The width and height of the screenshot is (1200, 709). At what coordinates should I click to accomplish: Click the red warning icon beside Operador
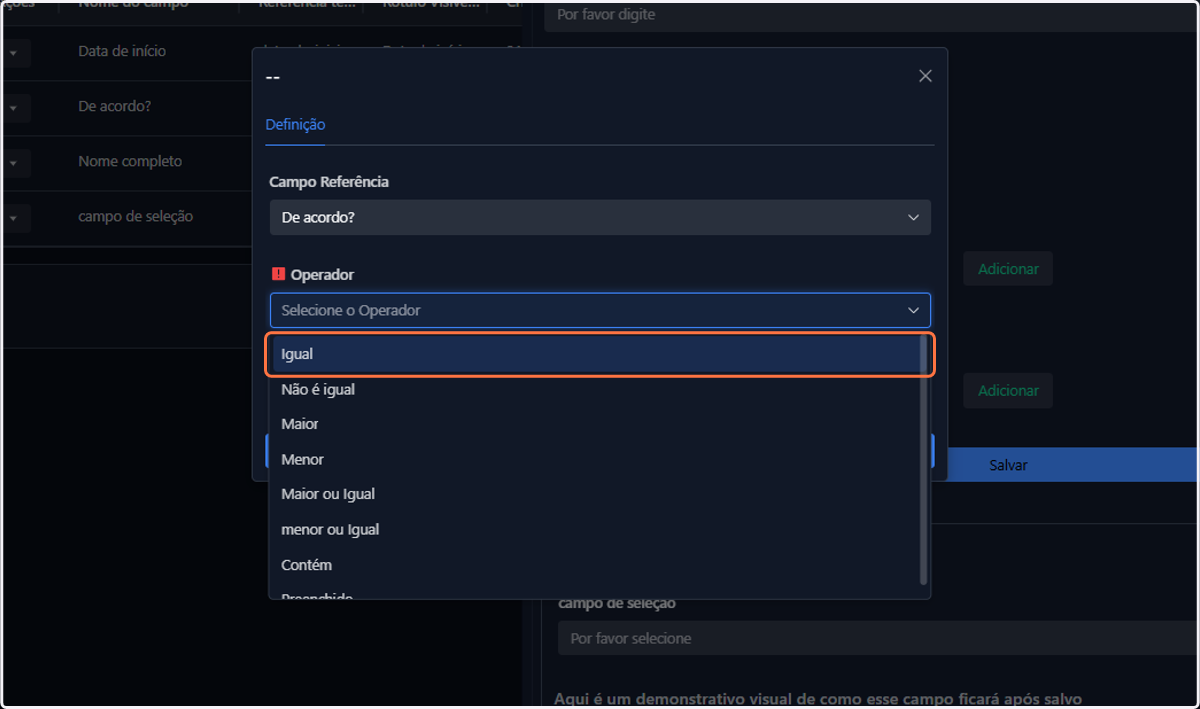coord(278,274)
